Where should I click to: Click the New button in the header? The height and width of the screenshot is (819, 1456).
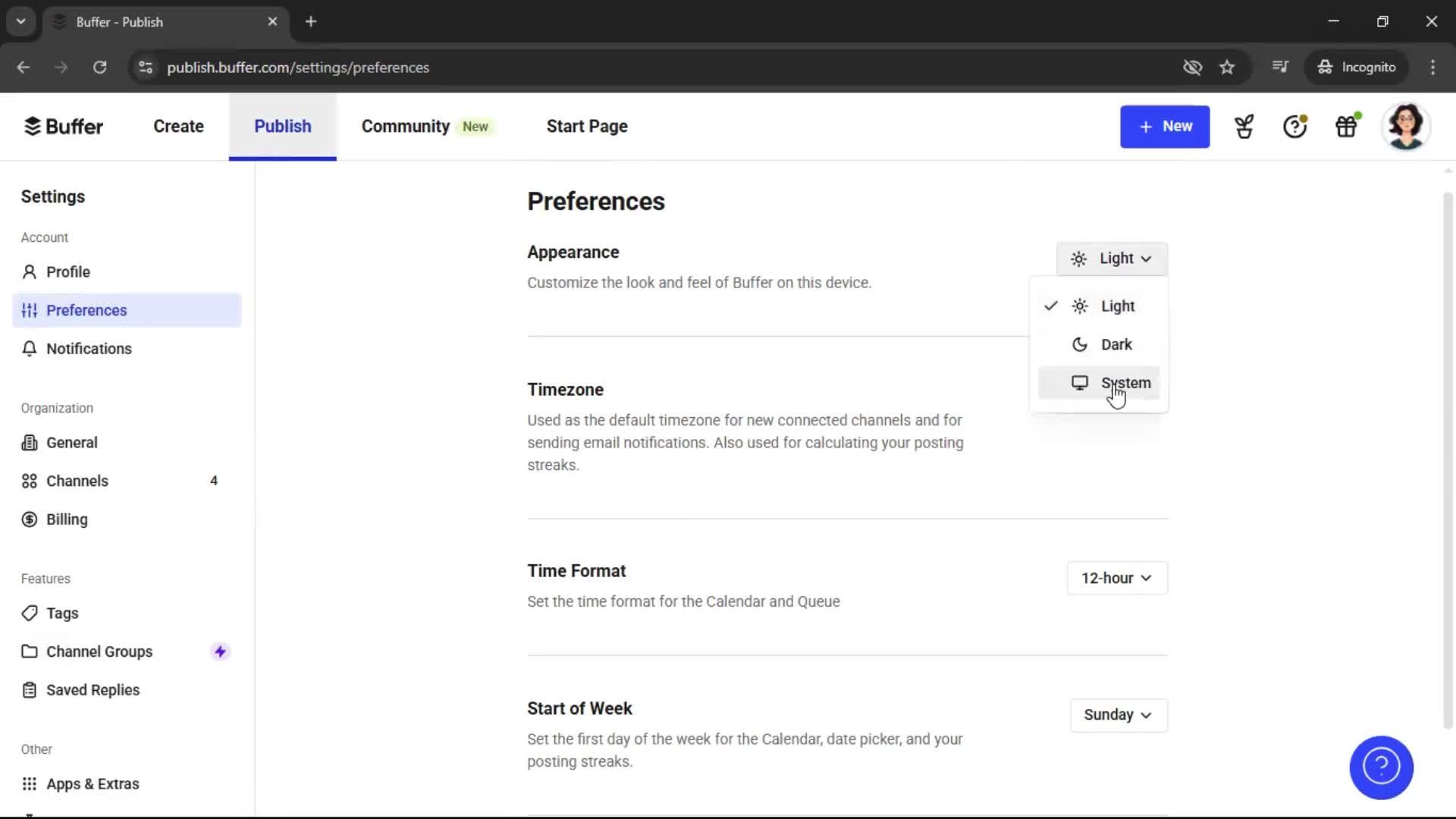click(x=1165, y=127)
